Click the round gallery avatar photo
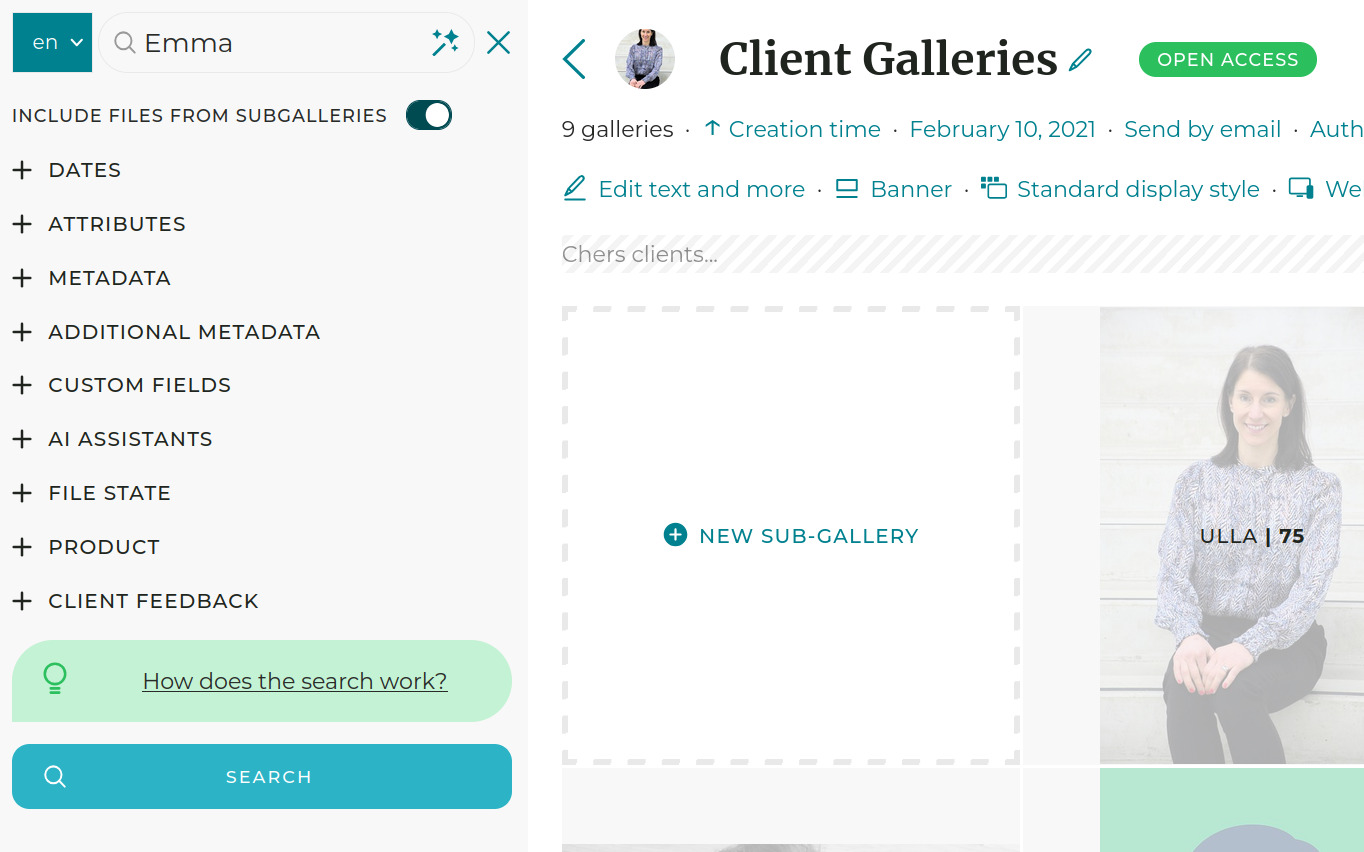Viewport: 1364px width, 852px height. pyautogui.click(x=645, y=59)
